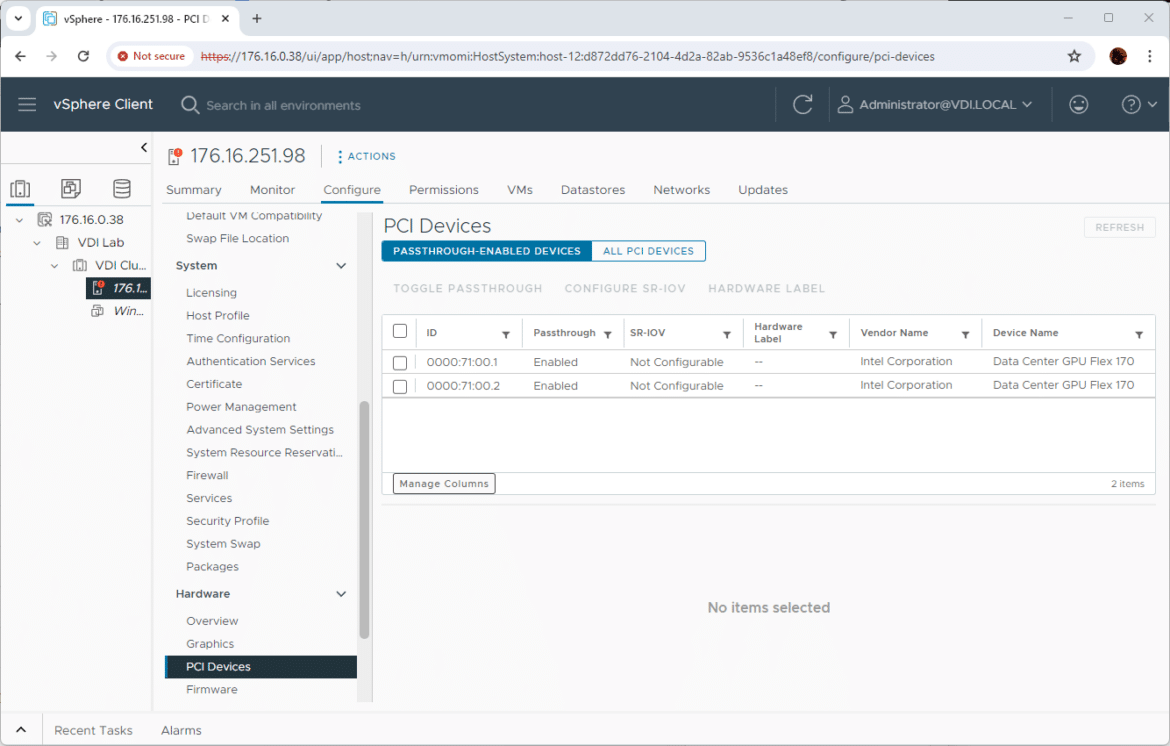Open the help question mark menu
The height and width of the screenshot is (746, 1170).
[1139, 104]
